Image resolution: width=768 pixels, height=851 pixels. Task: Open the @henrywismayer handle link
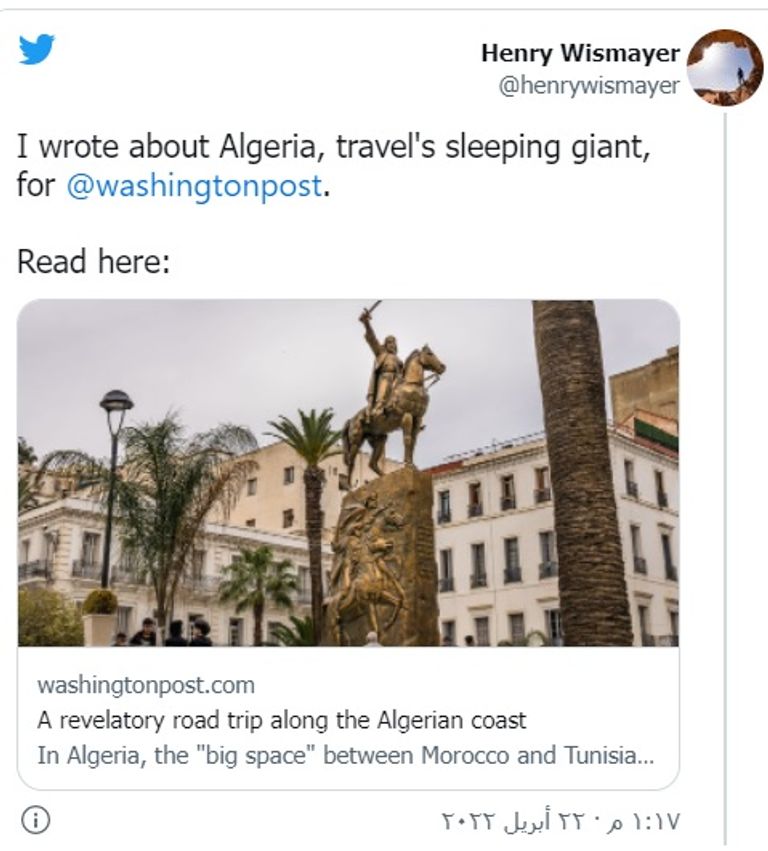click(589, 86)
